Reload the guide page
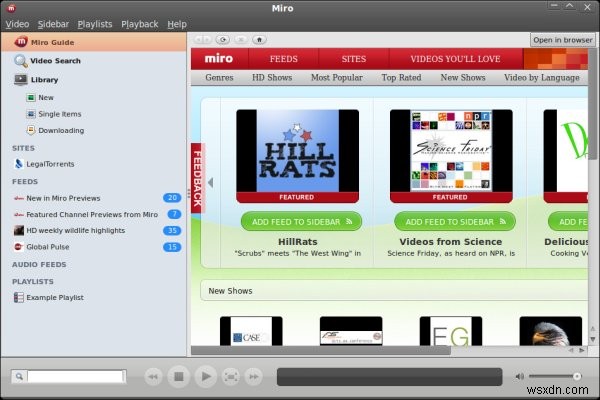600x400 pixels. click(x=222, y=39)
